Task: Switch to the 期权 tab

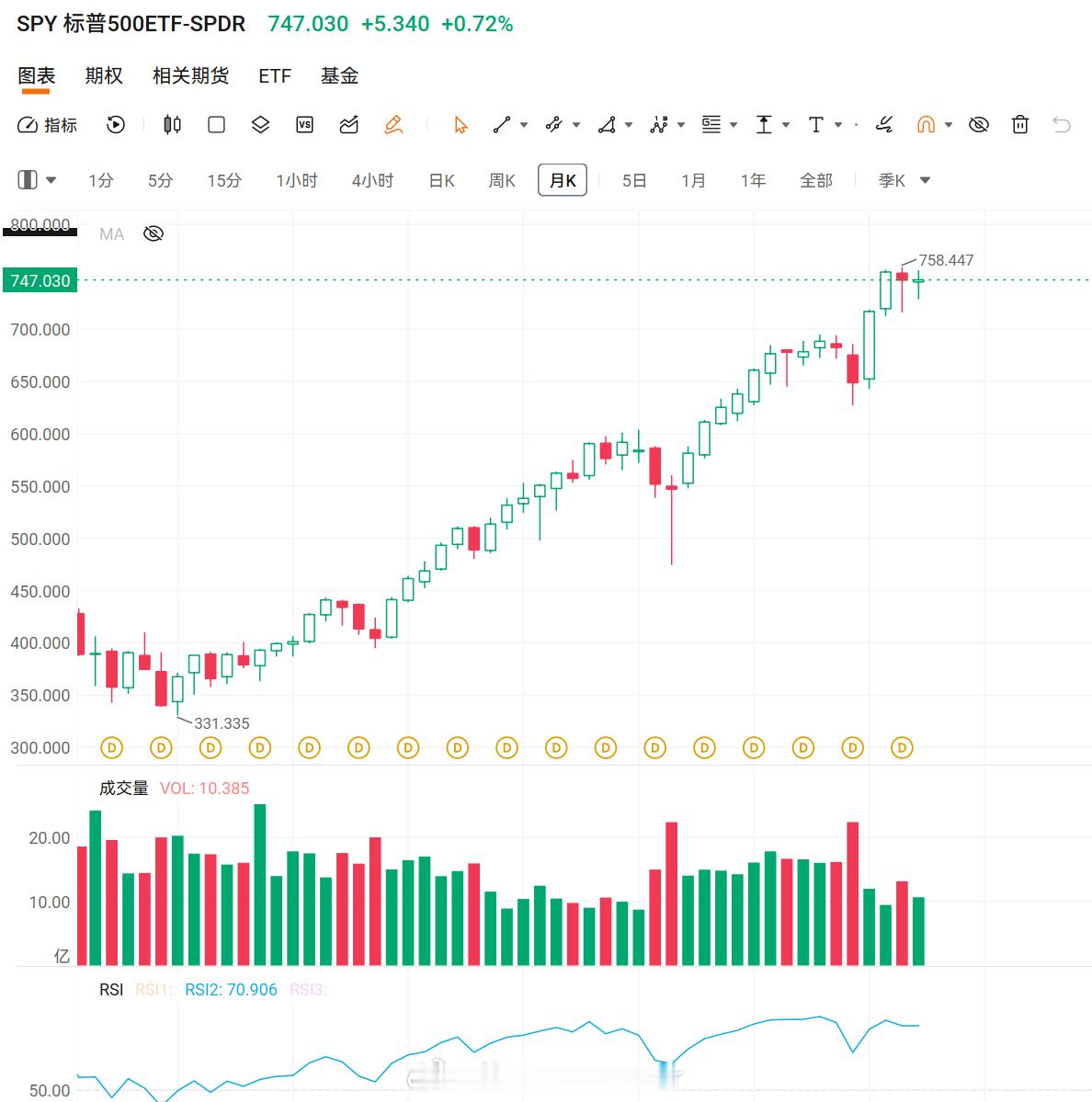Action: click(104, 76)
